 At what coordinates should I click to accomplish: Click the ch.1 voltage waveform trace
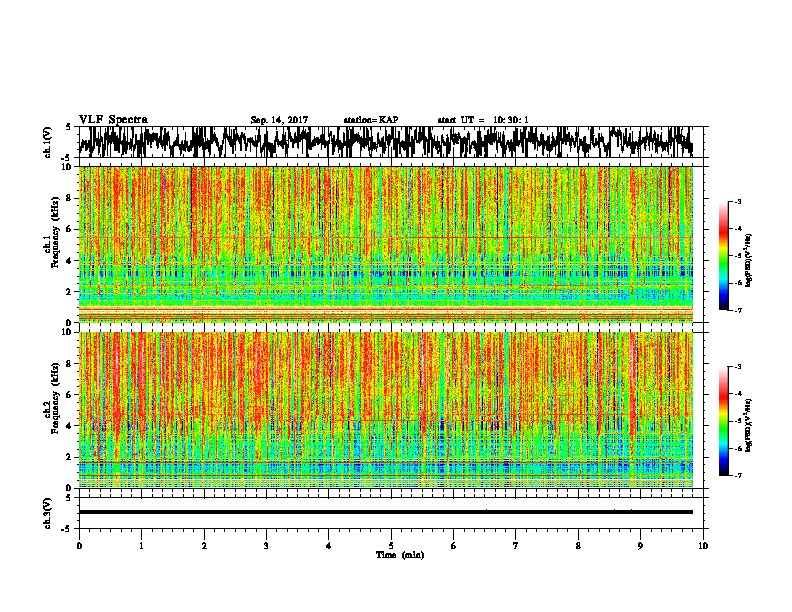point(385,142)
